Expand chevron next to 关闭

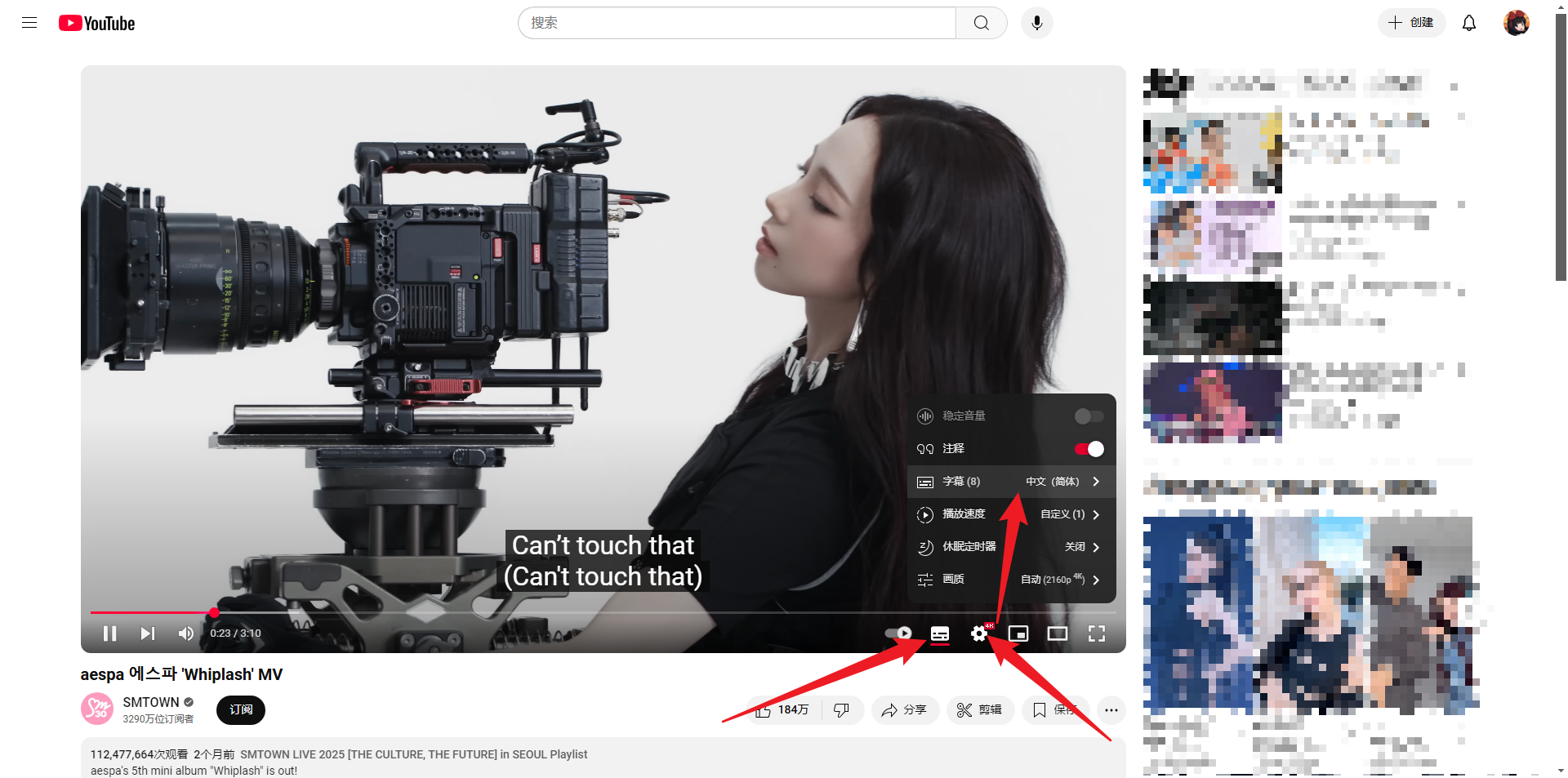coord(1096,547)
